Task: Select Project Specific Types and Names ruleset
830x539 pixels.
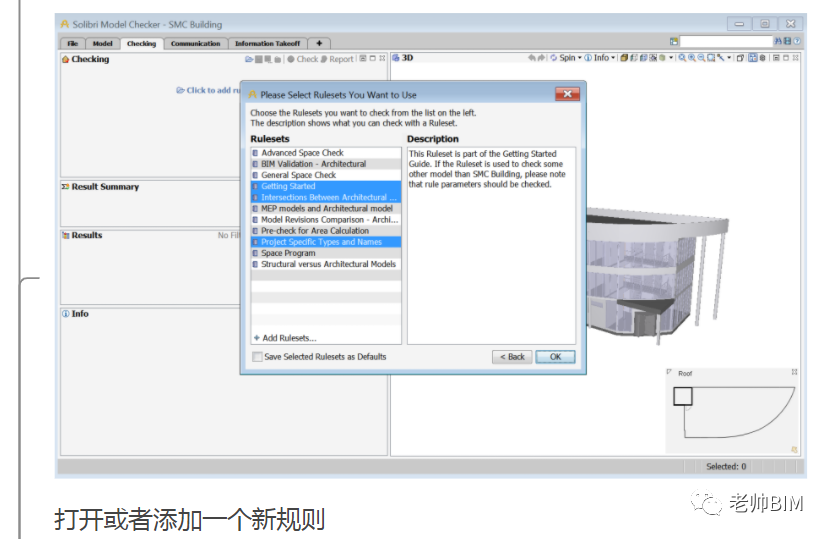Action: [x=326, y=242]
